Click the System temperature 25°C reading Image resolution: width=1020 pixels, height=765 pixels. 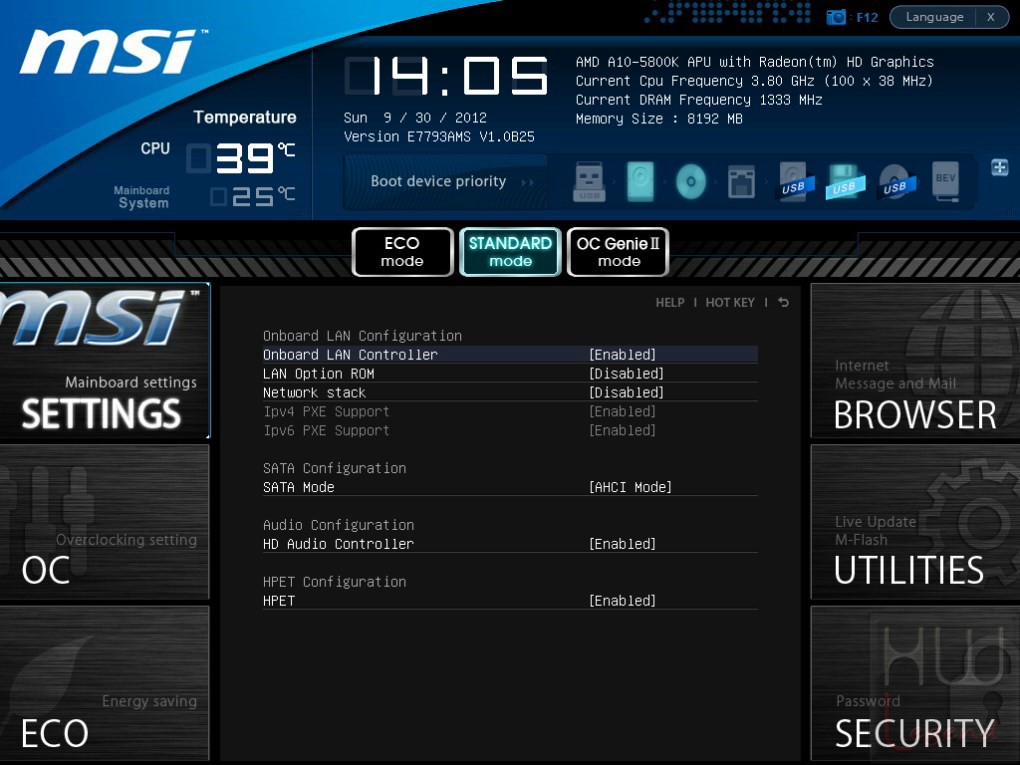tap(253, 196)
